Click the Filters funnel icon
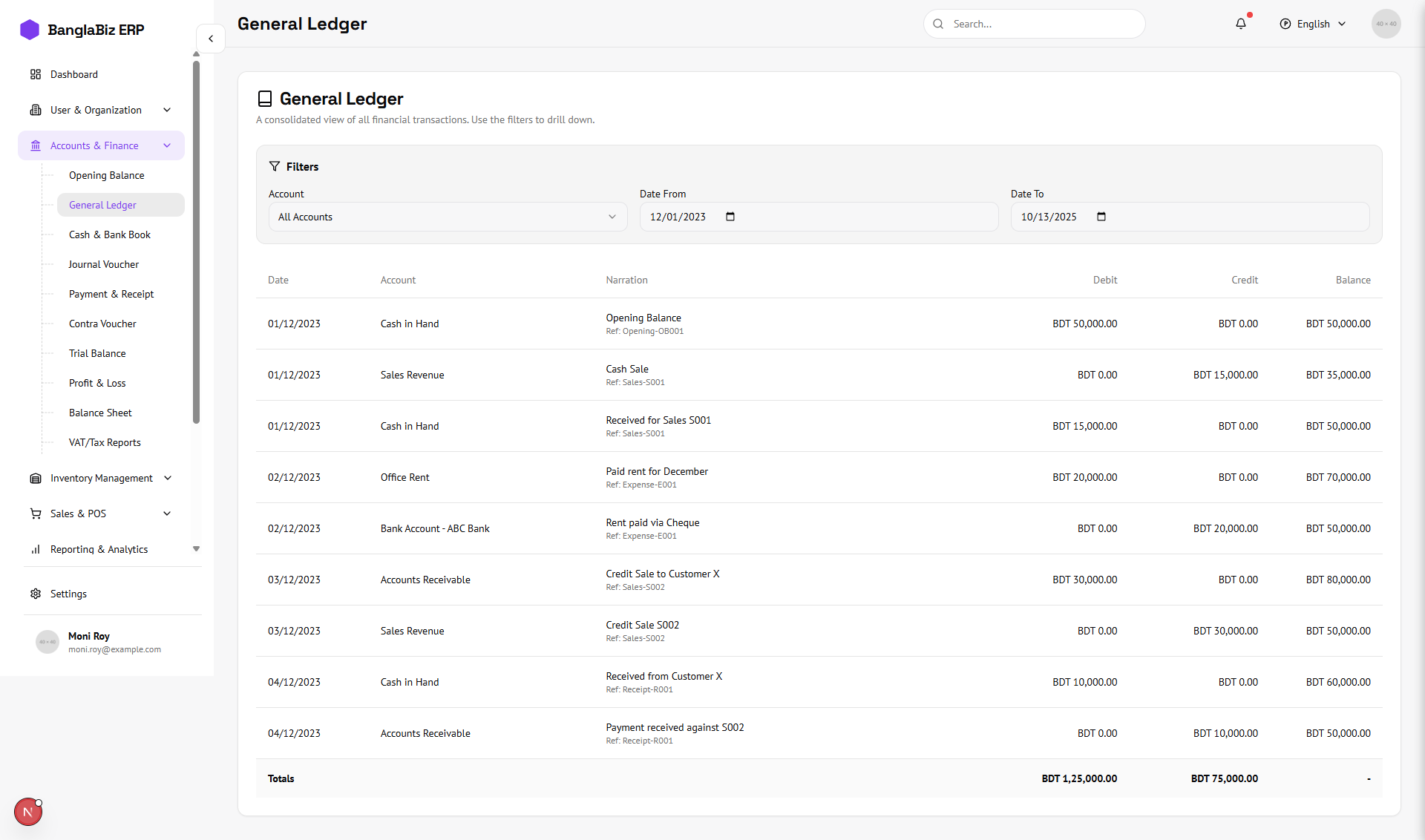The width and height of the screenshot is (1425, 840). click(275, 166)
